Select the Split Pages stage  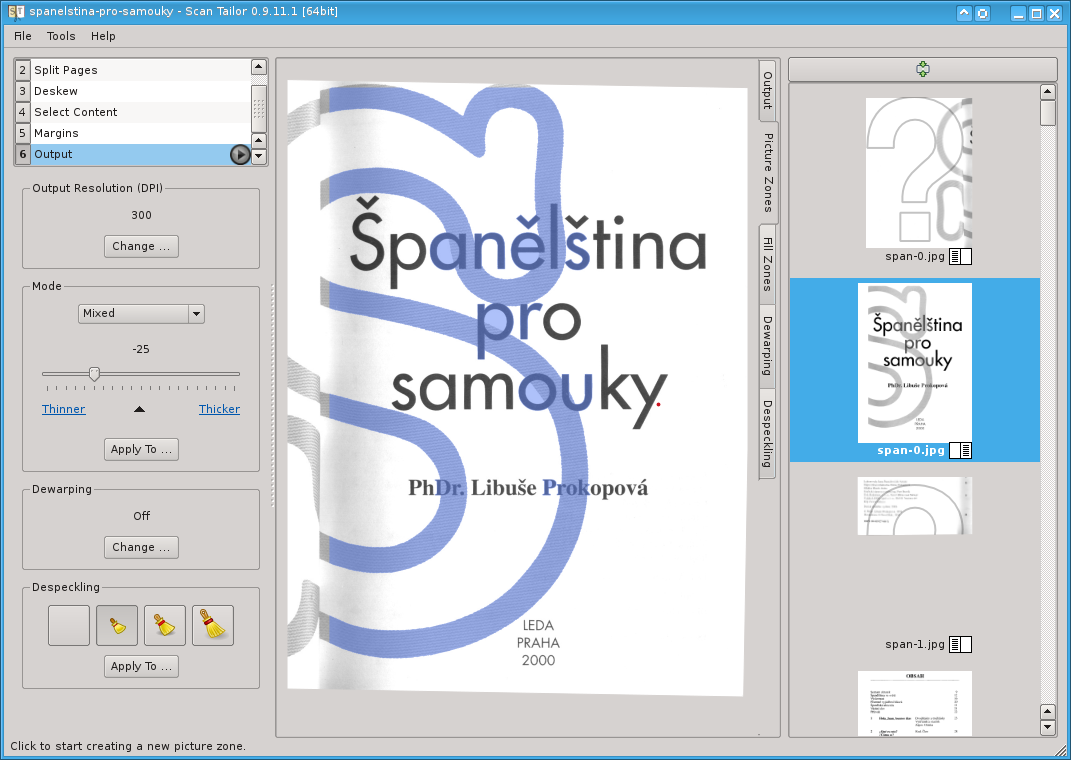133,70
